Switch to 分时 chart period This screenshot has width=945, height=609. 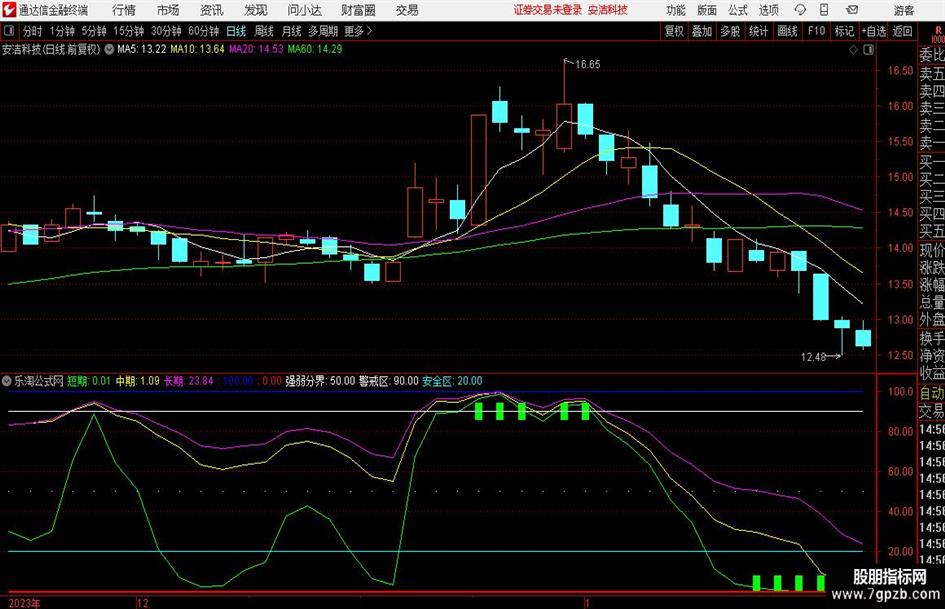point(32,31)
